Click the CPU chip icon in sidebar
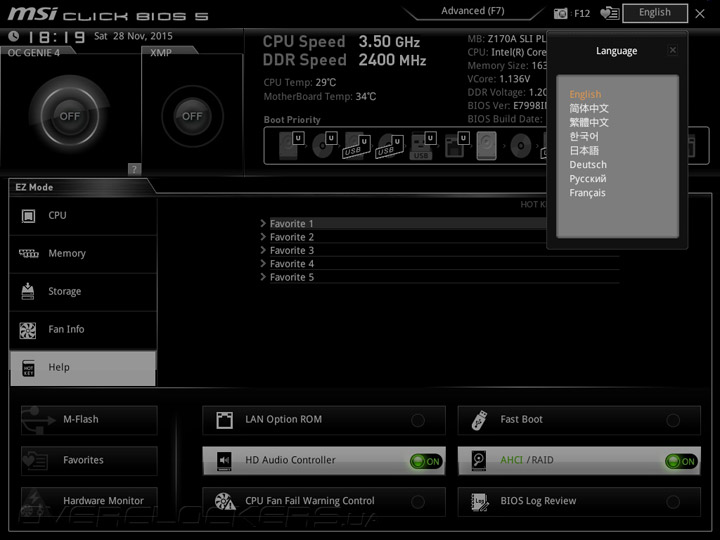 coord(28,215)
